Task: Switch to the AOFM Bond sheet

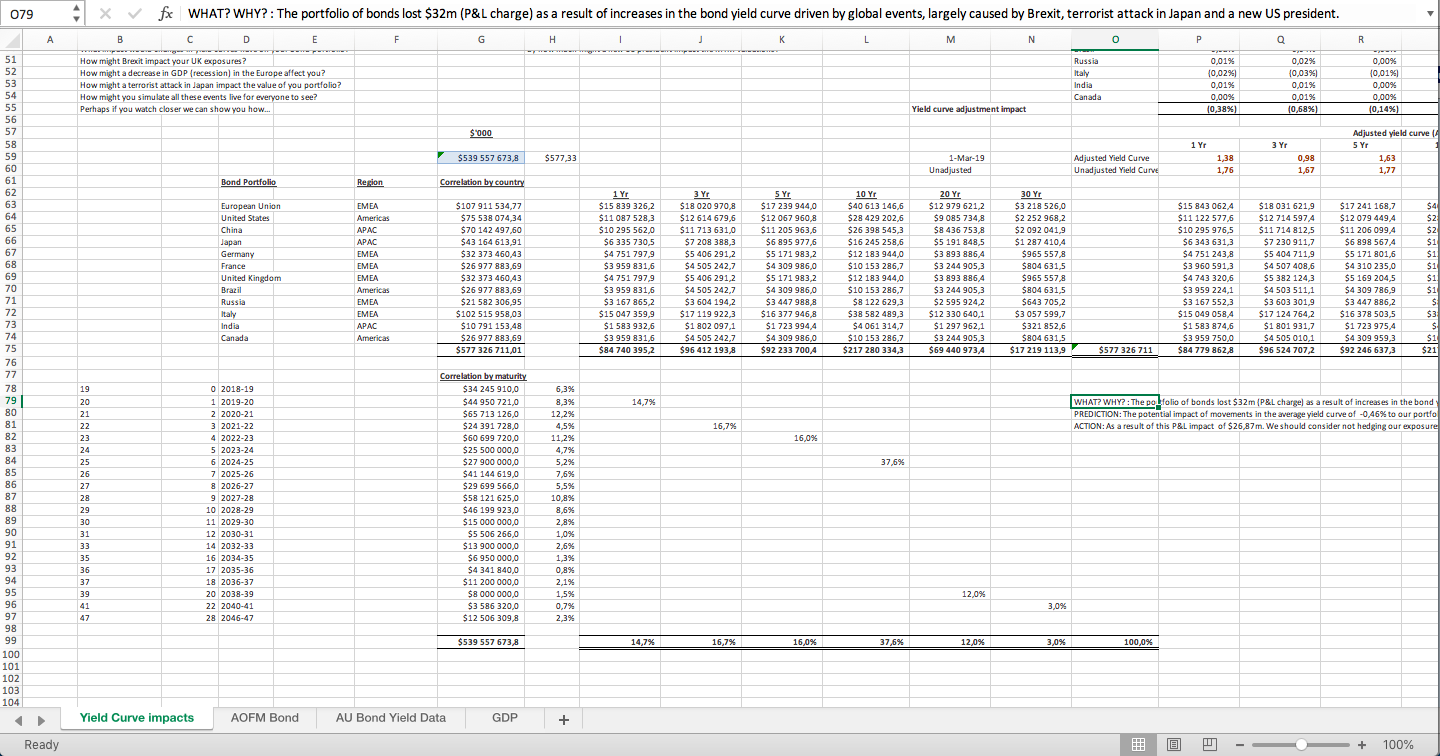Action: click(x=264, y=717)
